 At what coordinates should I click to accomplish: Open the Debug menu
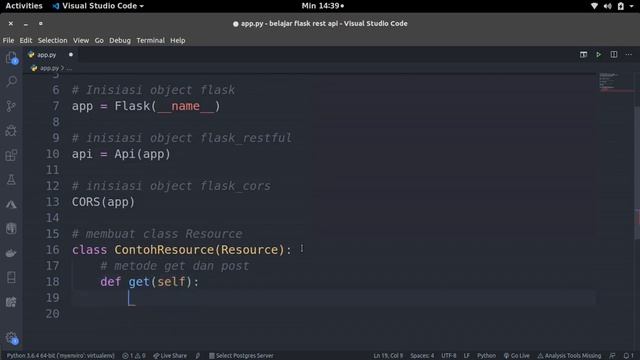(x=120, y=40)
